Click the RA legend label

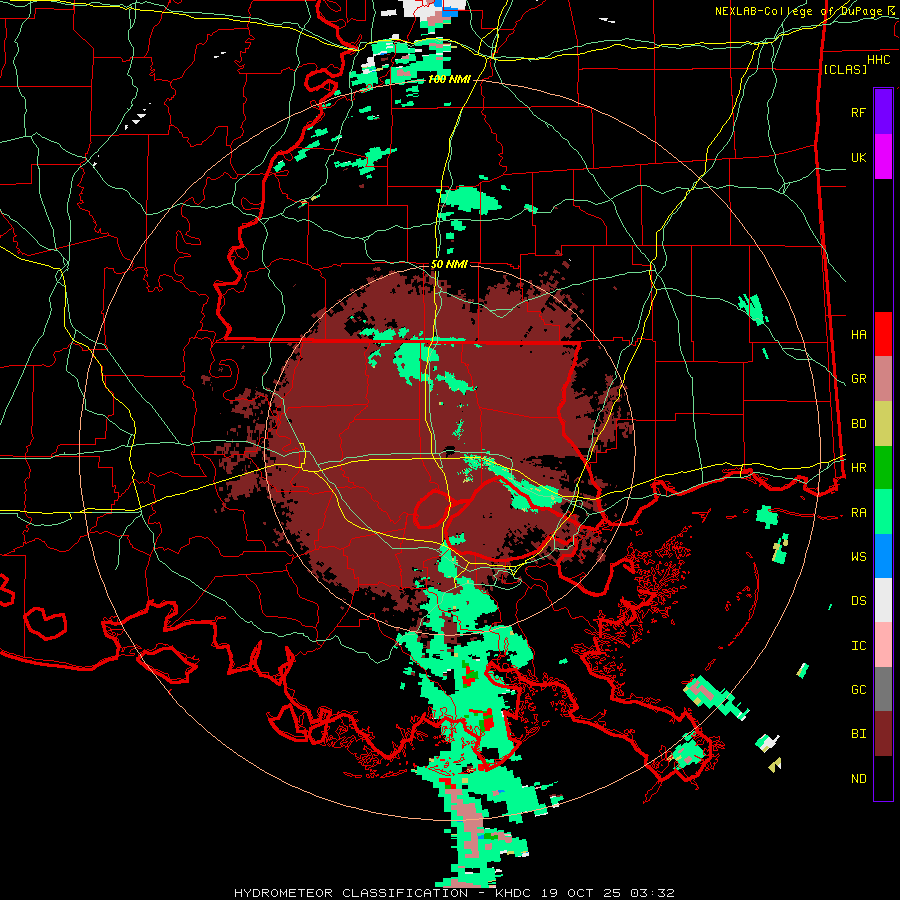858,513
